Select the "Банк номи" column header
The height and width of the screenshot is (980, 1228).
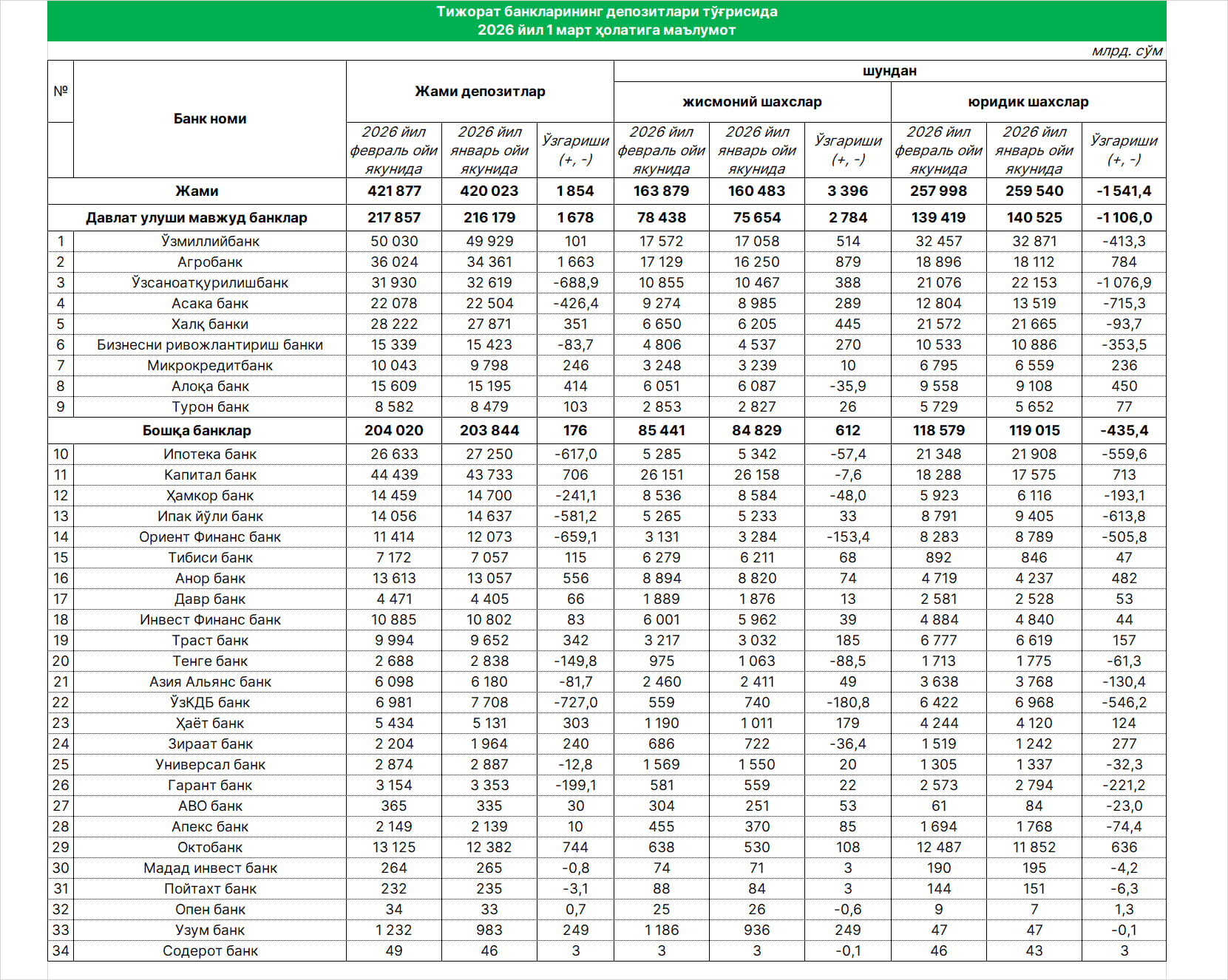210,119
